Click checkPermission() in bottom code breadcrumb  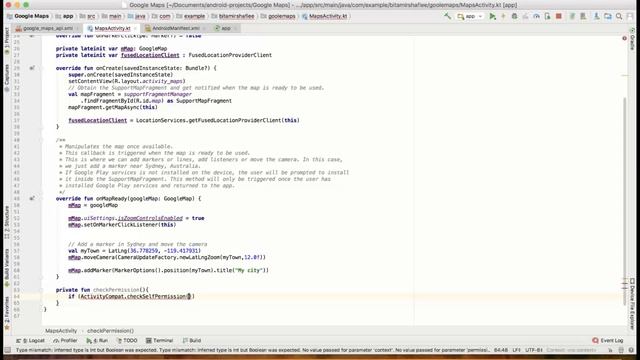pyautogui.click(x=110, y=331)
